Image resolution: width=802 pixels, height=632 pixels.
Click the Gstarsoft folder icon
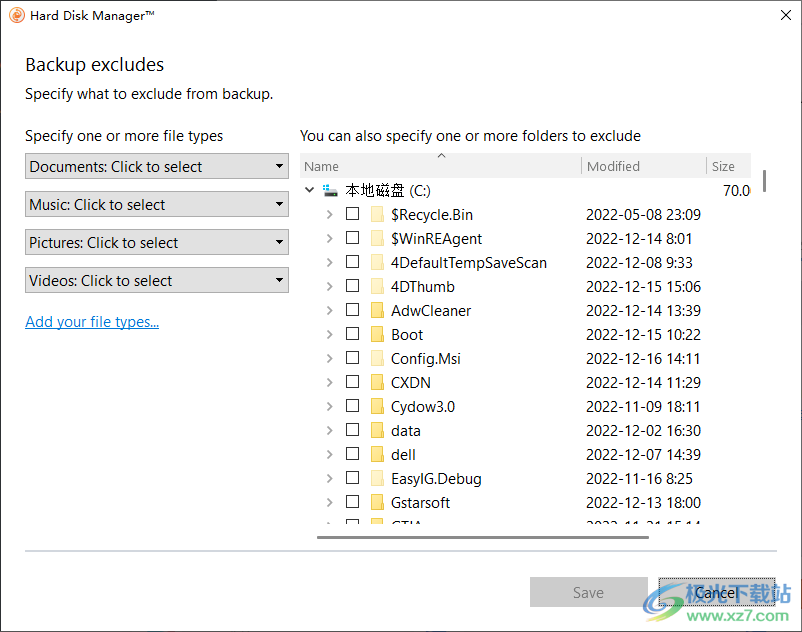[x=377, y=502]
